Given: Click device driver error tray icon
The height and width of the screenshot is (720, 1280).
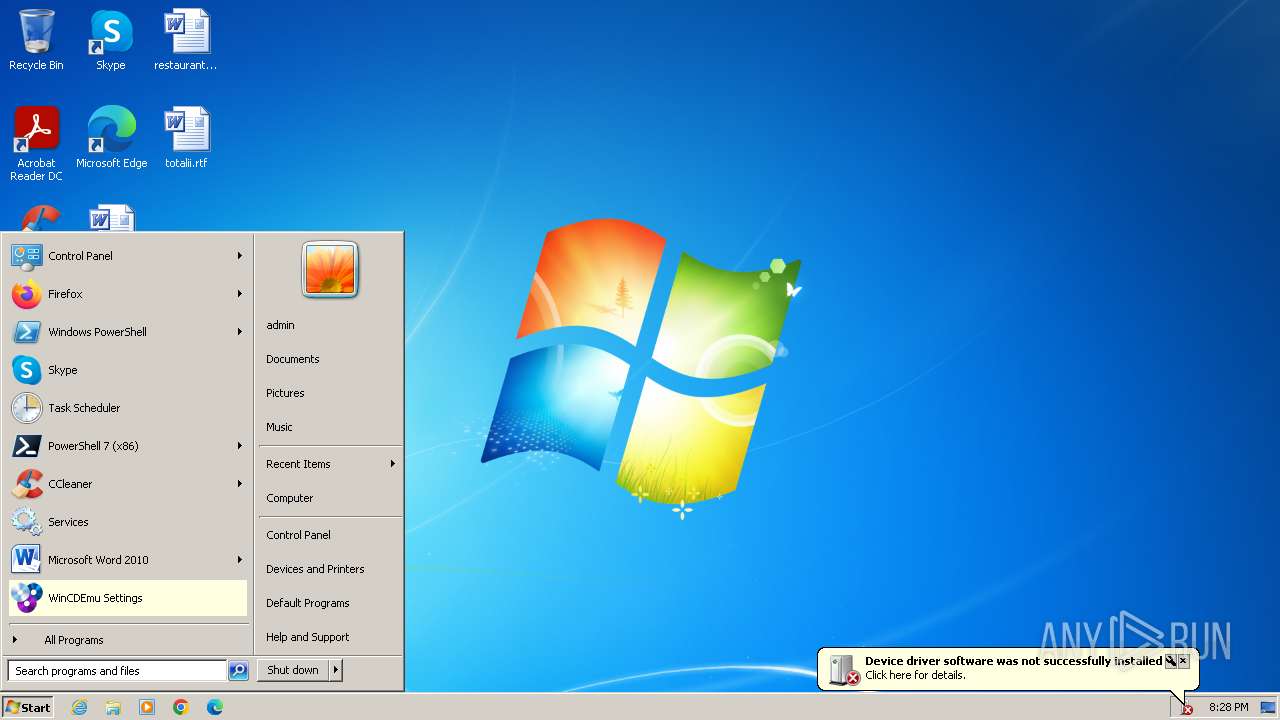Looking at the screenshot, I should click(1187, 708).
